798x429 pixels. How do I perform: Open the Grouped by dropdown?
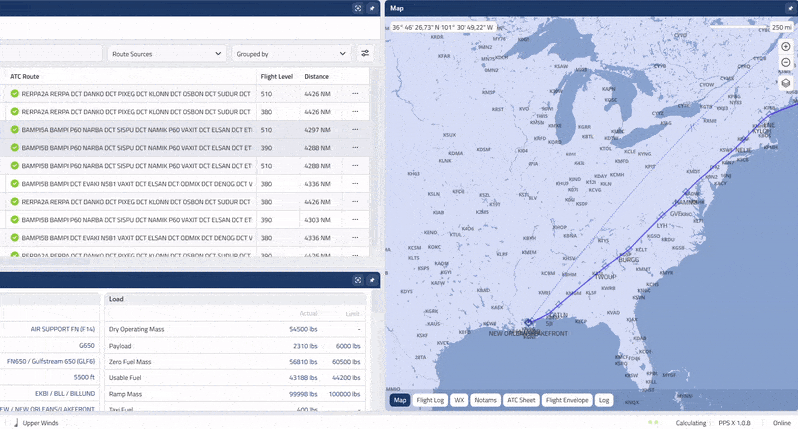coord(291,53)
